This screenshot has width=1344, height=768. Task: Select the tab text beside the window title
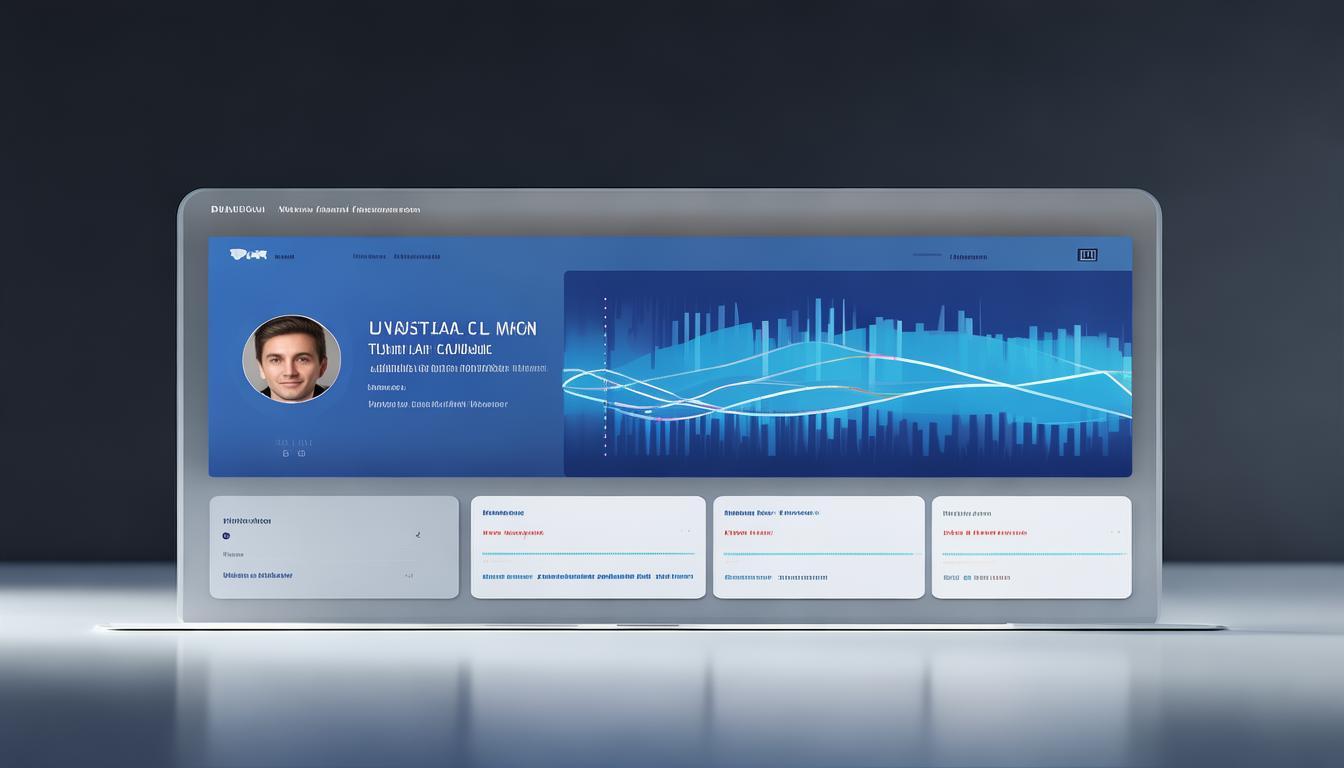click(x=349, y=210)
